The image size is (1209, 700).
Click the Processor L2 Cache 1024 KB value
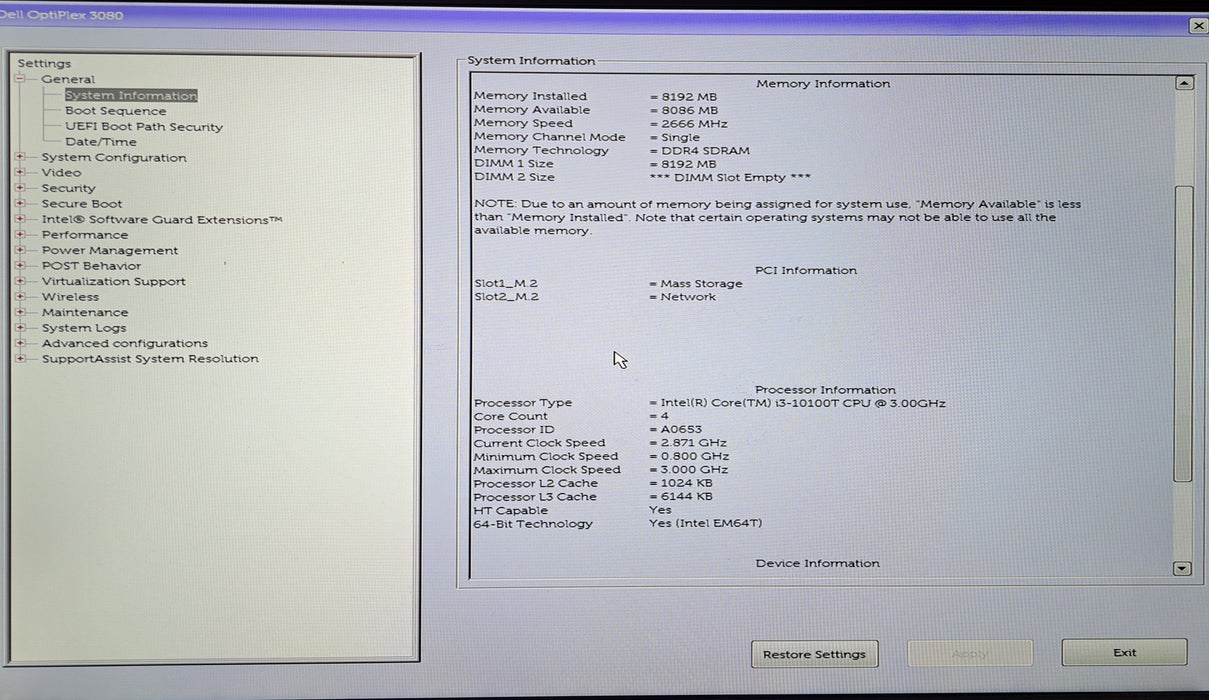coord(681,484)
